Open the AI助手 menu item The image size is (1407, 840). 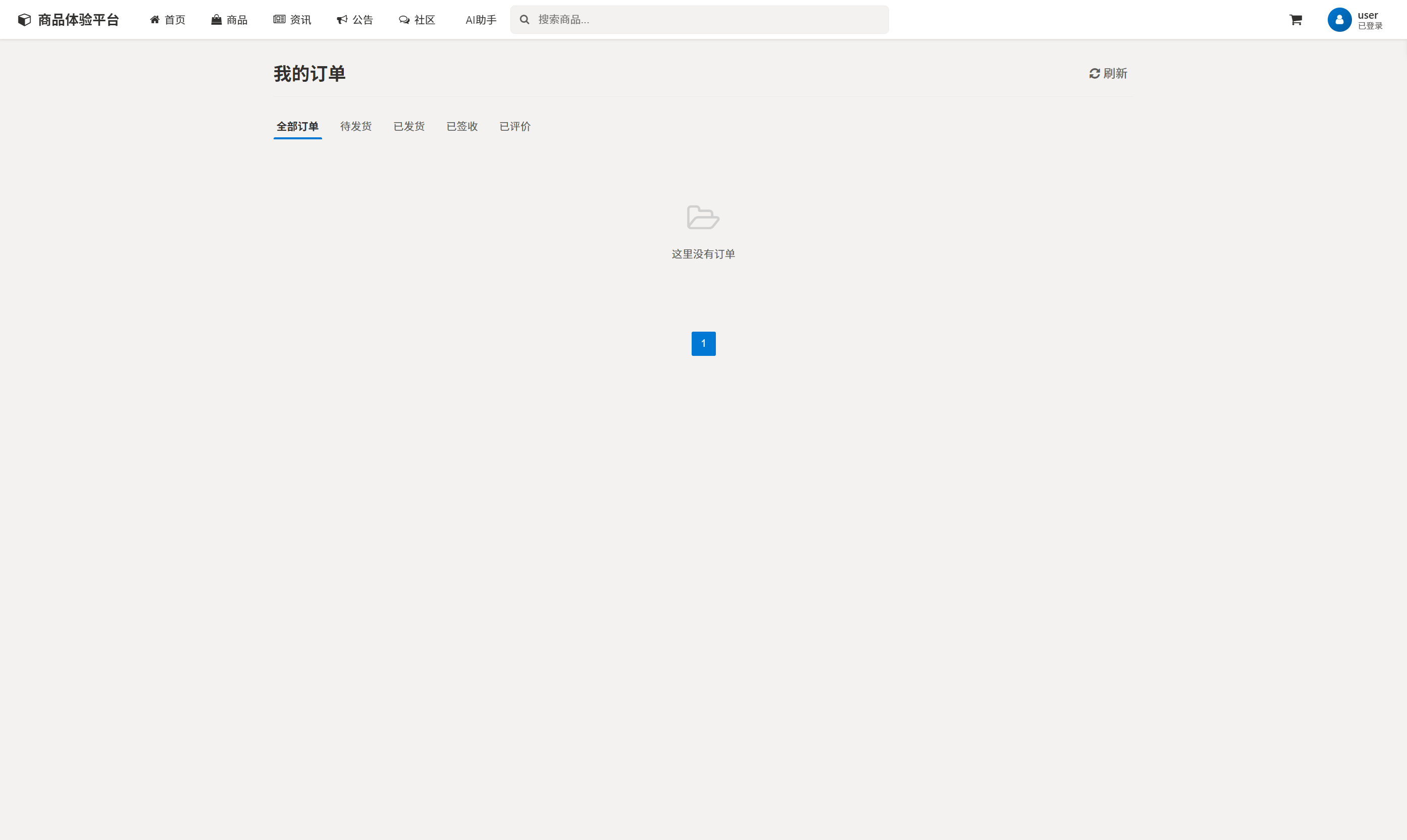[x=481, y=20]
